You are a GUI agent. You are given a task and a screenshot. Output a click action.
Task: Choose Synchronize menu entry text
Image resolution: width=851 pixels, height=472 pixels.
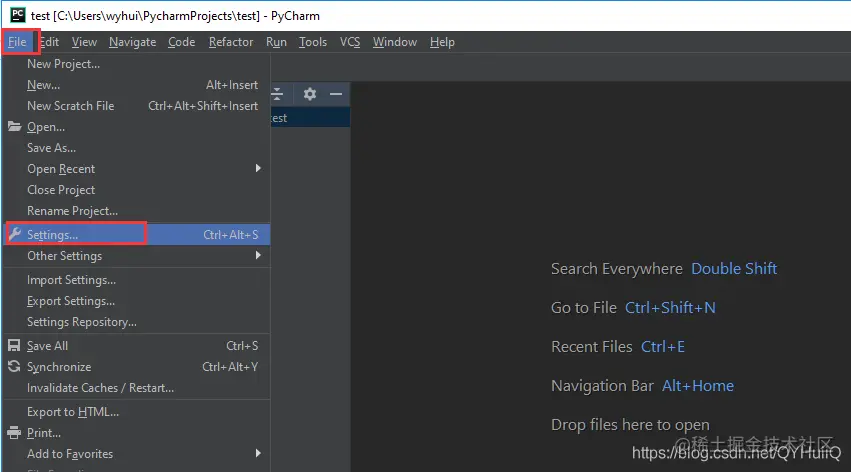(59, 367)
